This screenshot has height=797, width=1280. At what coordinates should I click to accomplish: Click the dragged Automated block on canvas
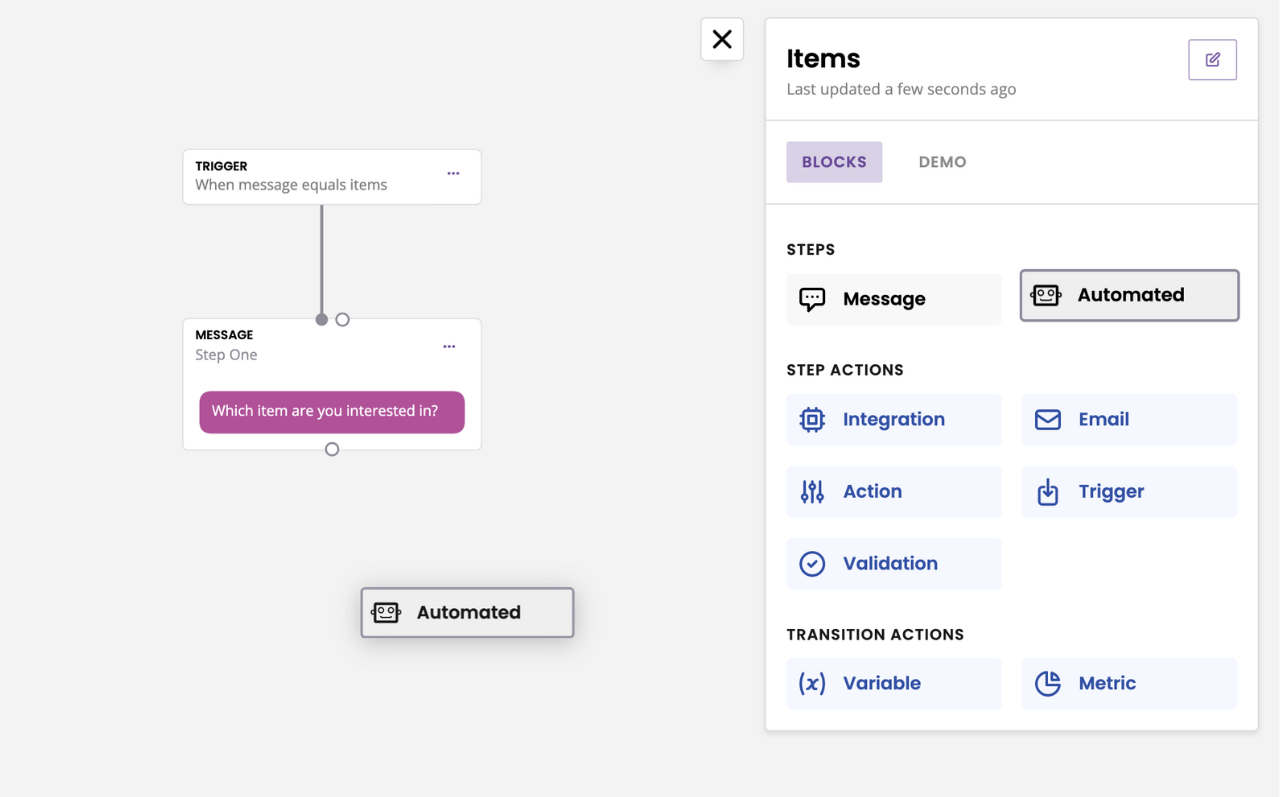[x=467, y=613]
